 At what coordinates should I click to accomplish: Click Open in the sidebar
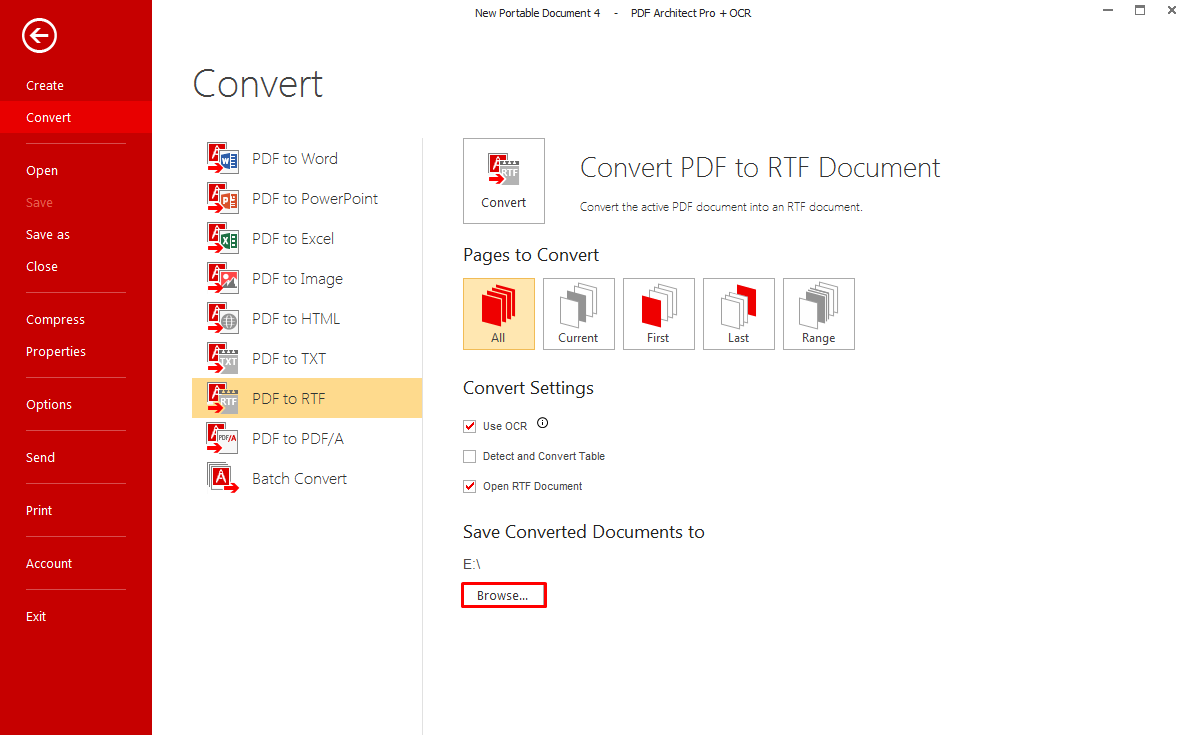(x=42, y=170)
